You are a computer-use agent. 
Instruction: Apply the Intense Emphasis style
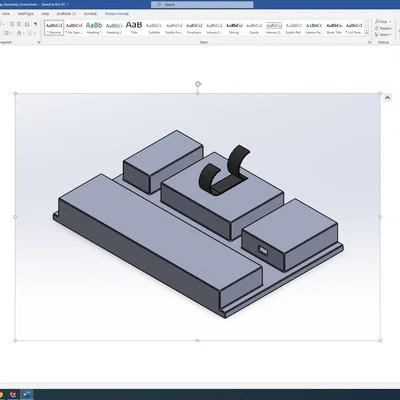(x=214, y=28)
